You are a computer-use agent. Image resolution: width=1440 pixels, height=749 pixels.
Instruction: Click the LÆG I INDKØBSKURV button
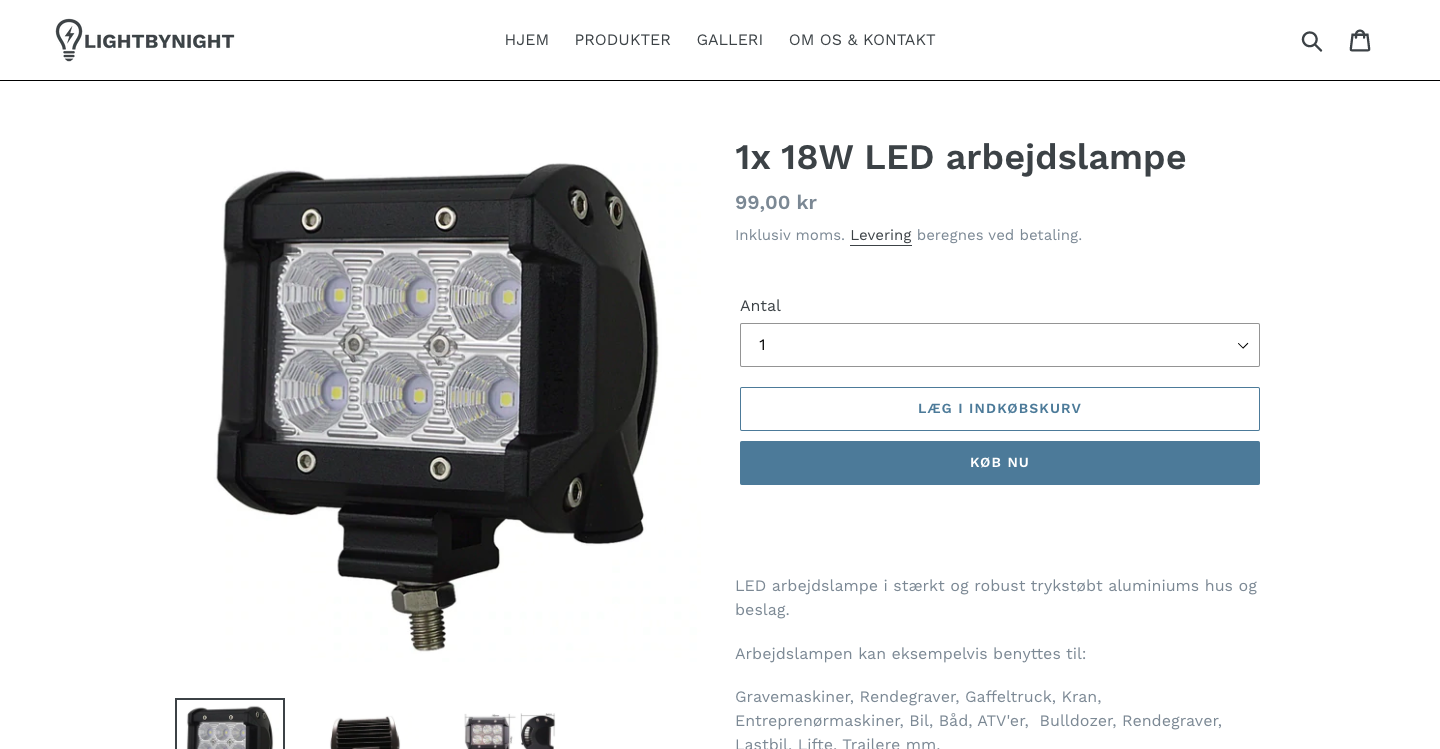1000,409
